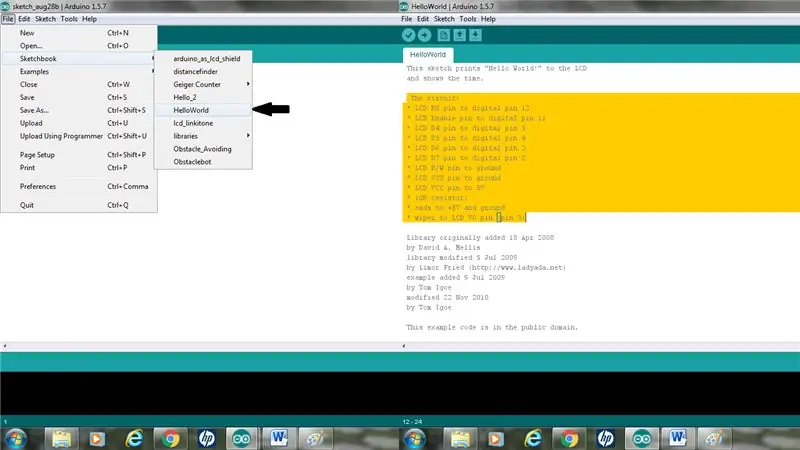Viewport: 800px width, 450px height.
Task: Open File Explorer from the left taskbar
Action: 61,439
